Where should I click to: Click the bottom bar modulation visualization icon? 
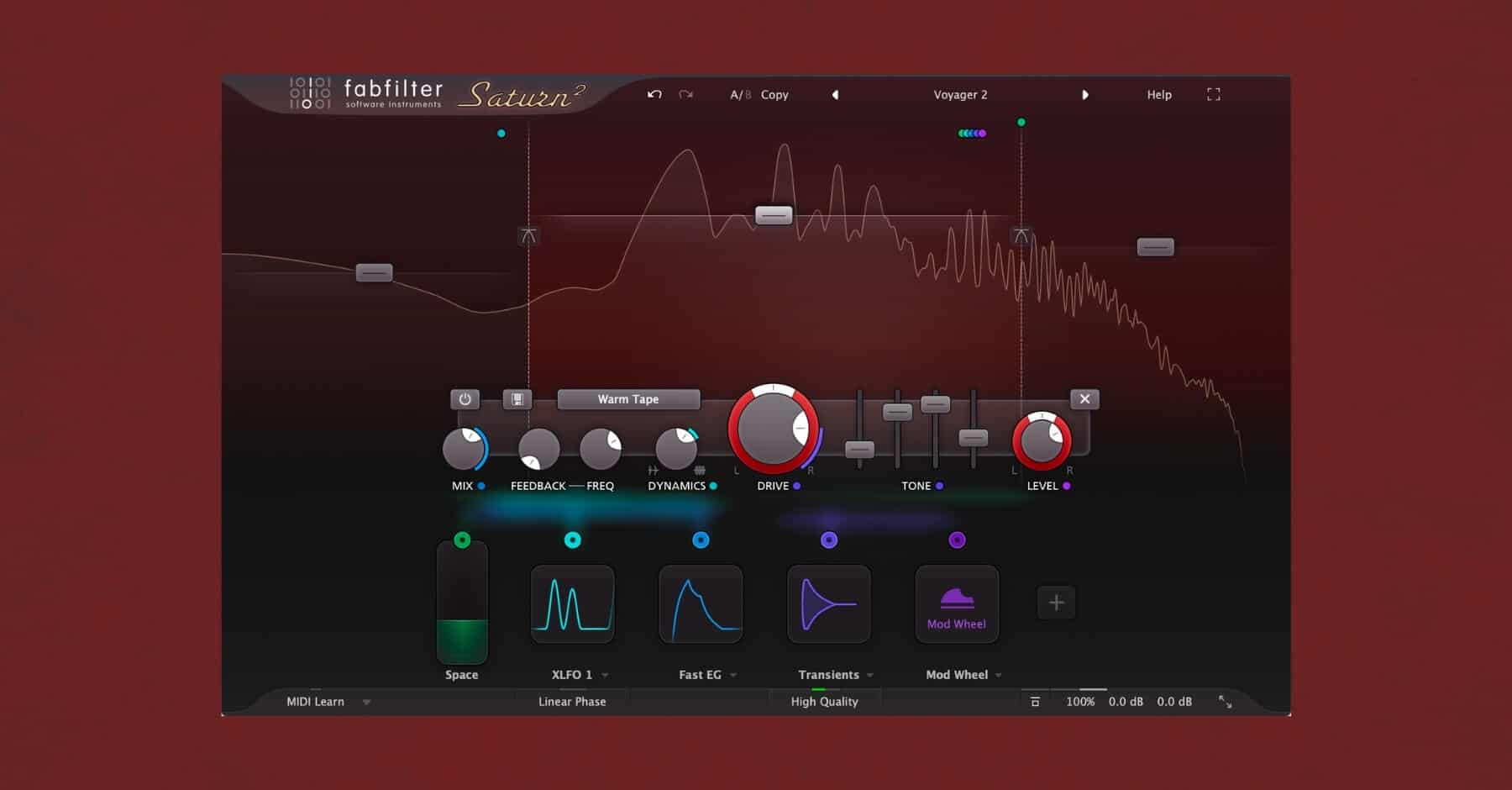tap(1035, 702)
